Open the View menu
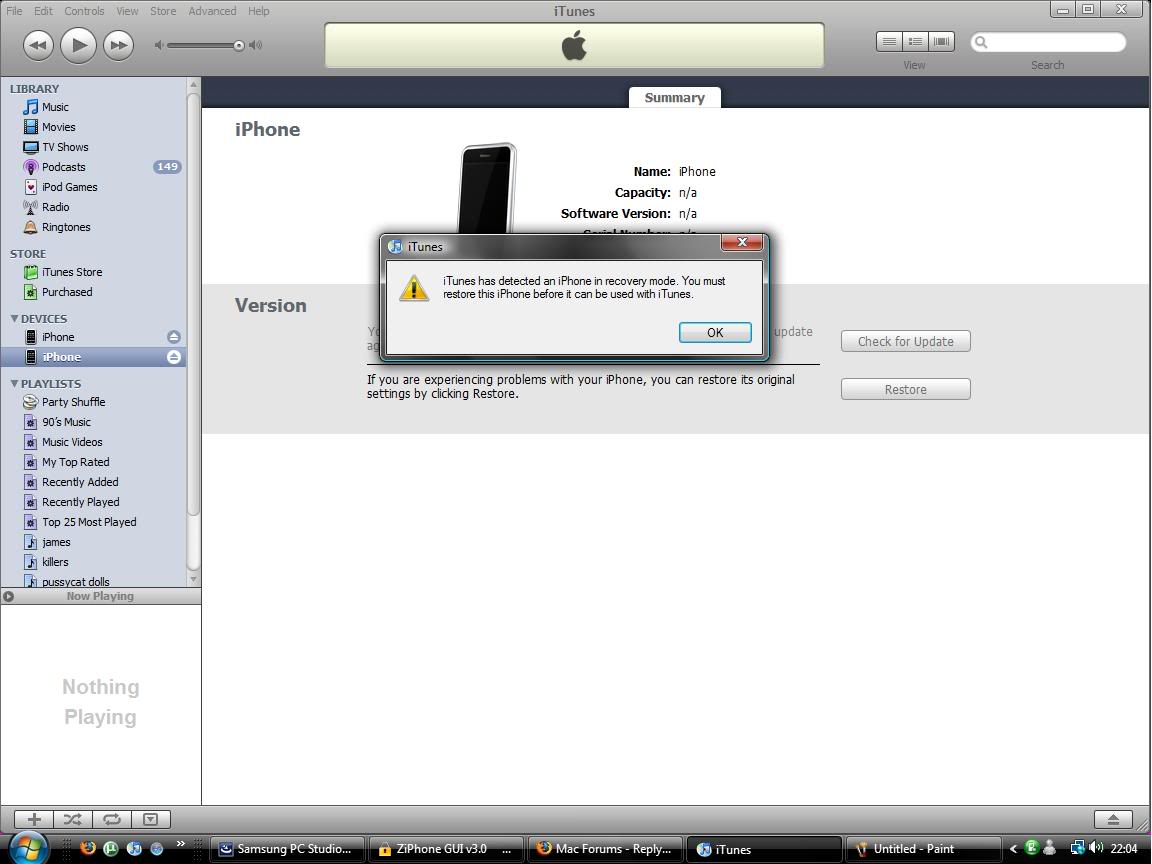Image resolution: width=1152 pixels, height=864 pixels. pyautogui.click(x=127, y=11)
